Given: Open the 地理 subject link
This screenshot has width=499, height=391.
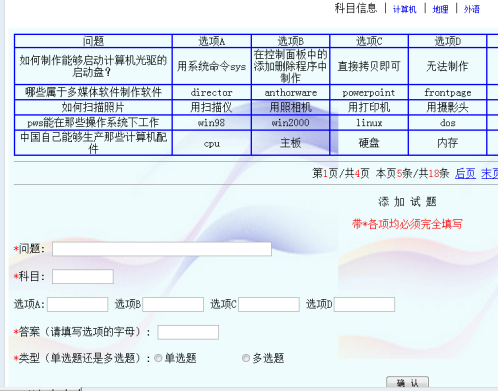Looking at the screenshot, I should (440, 9).
